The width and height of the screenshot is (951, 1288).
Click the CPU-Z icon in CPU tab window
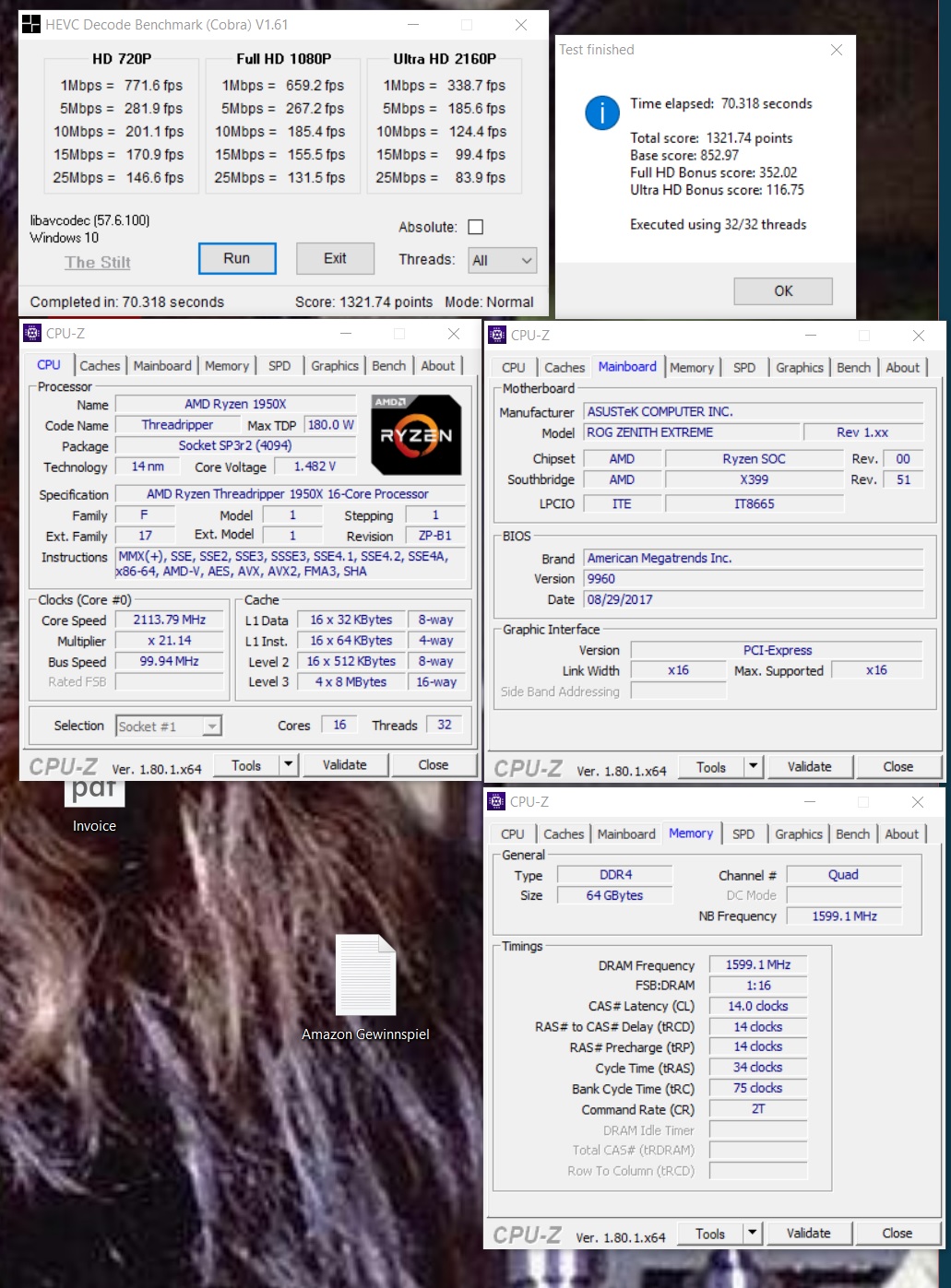pyautogui.click(x=32, y=334)
